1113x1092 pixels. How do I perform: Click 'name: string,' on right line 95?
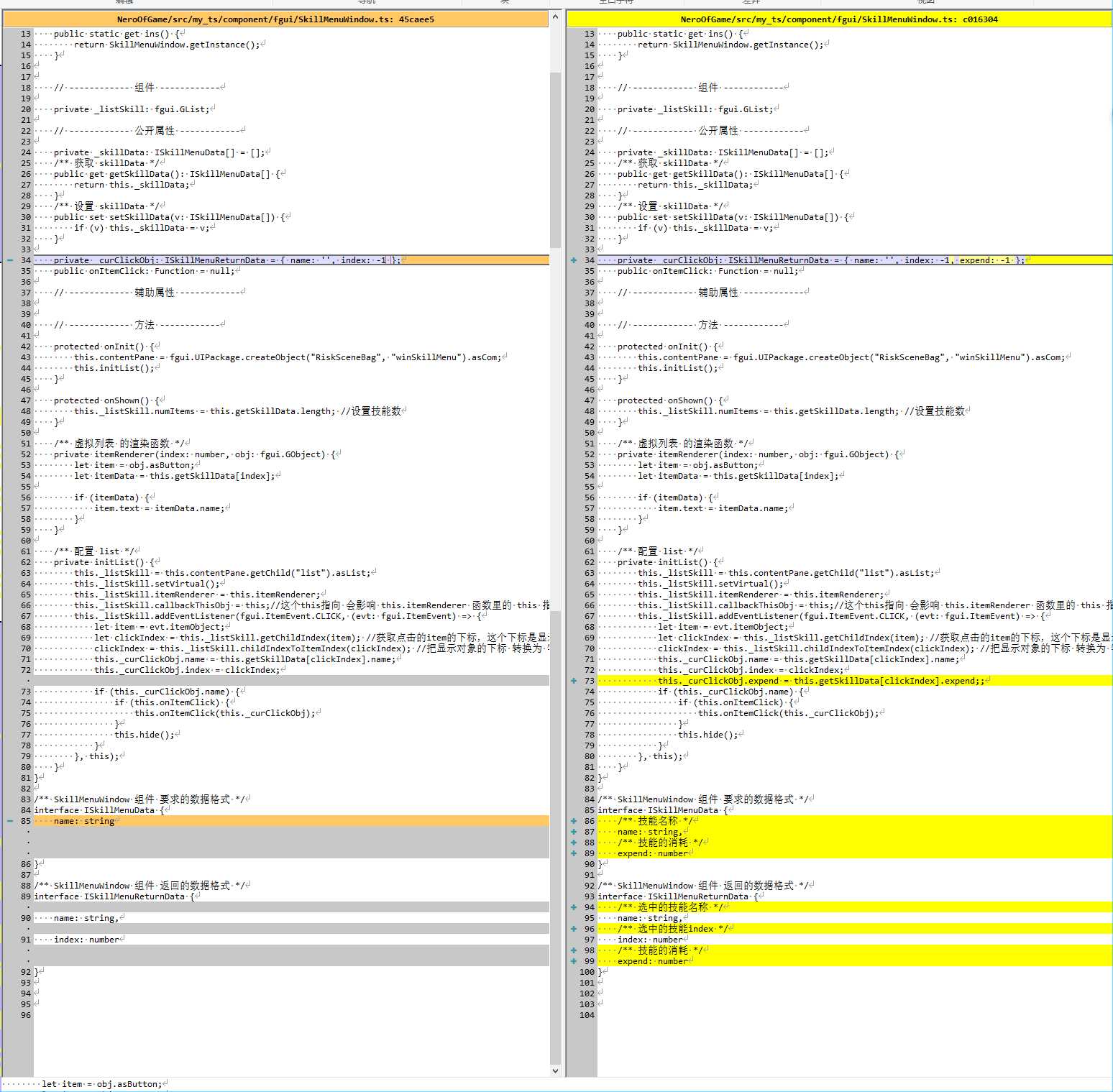(x=650, y=918)
